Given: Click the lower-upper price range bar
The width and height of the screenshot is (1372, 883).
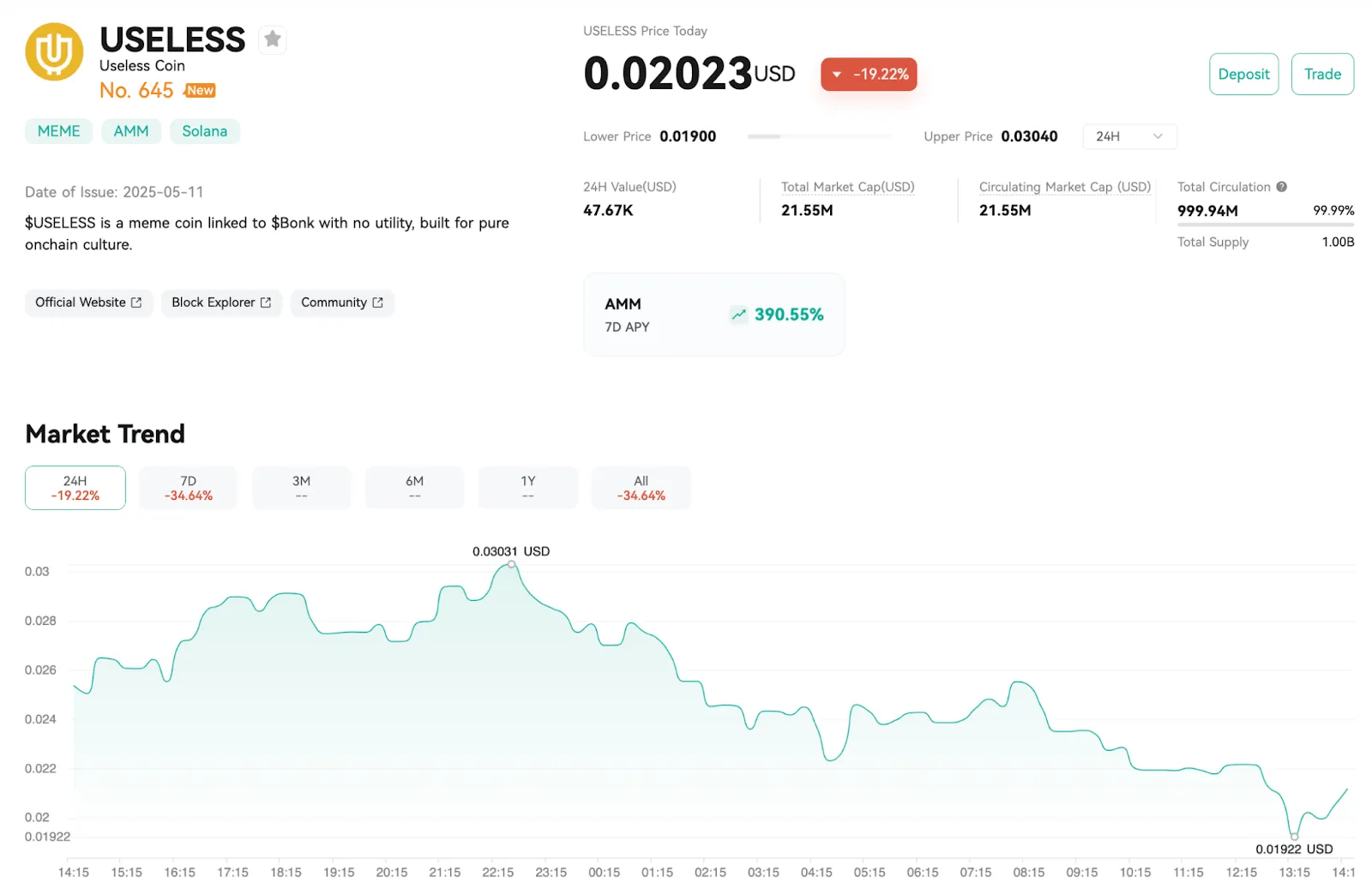Looking at the screenshot, I should coord(819,136).
